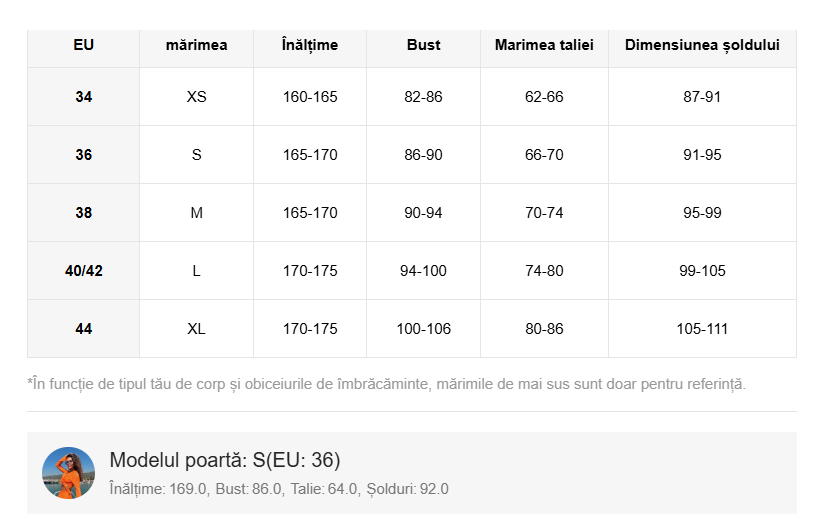Click the Dimensiunea șoldului column header
Screen dimensions: 829x531
coord(702,45)
